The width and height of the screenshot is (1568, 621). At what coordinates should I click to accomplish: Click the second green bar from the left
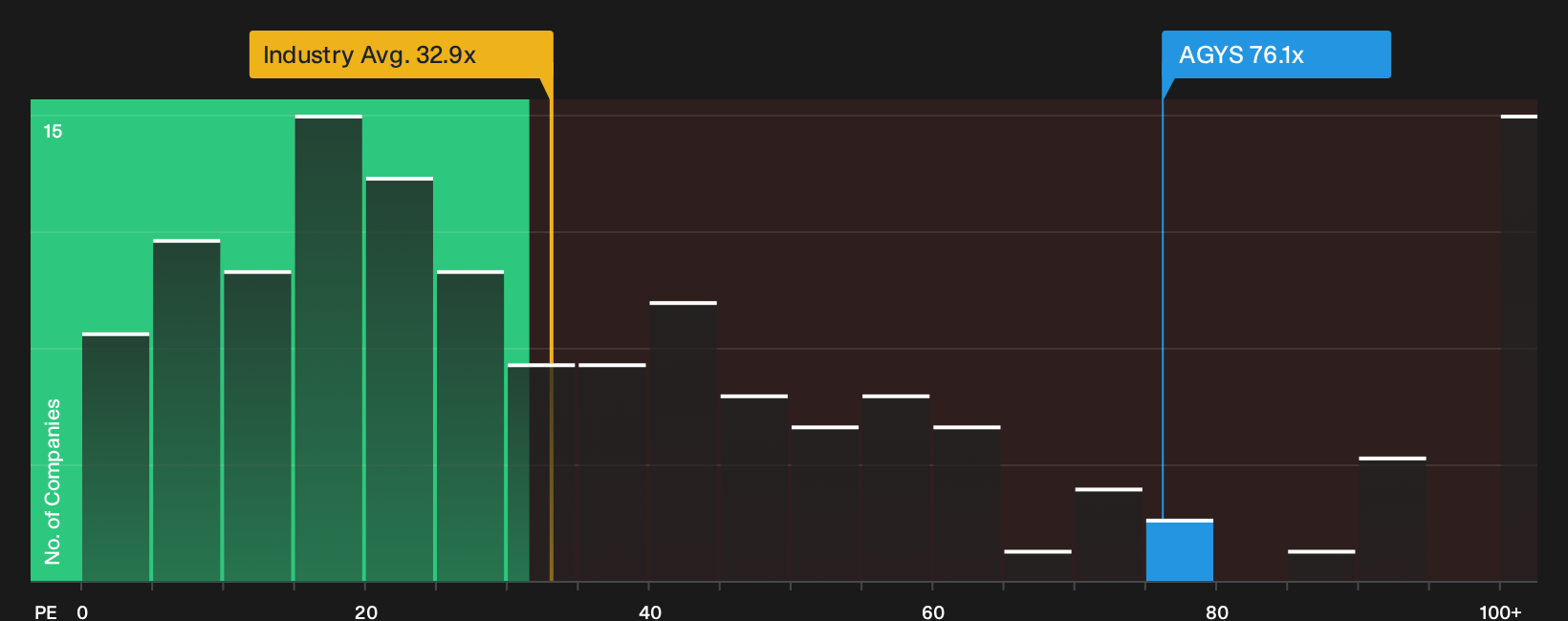click(186, 410)
